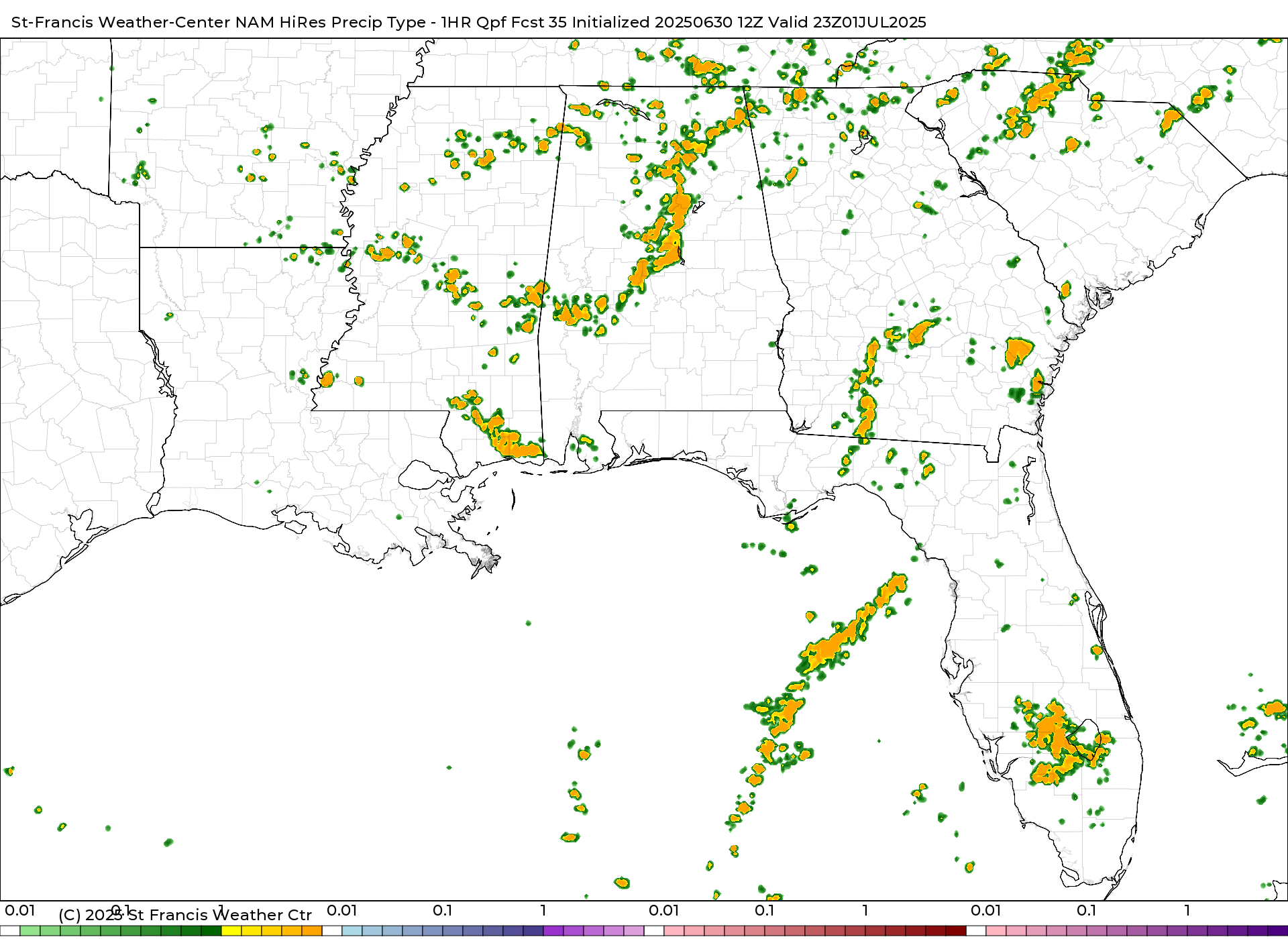Pick the orange swatch ending the yellow scale

click(x=312, y=931)
